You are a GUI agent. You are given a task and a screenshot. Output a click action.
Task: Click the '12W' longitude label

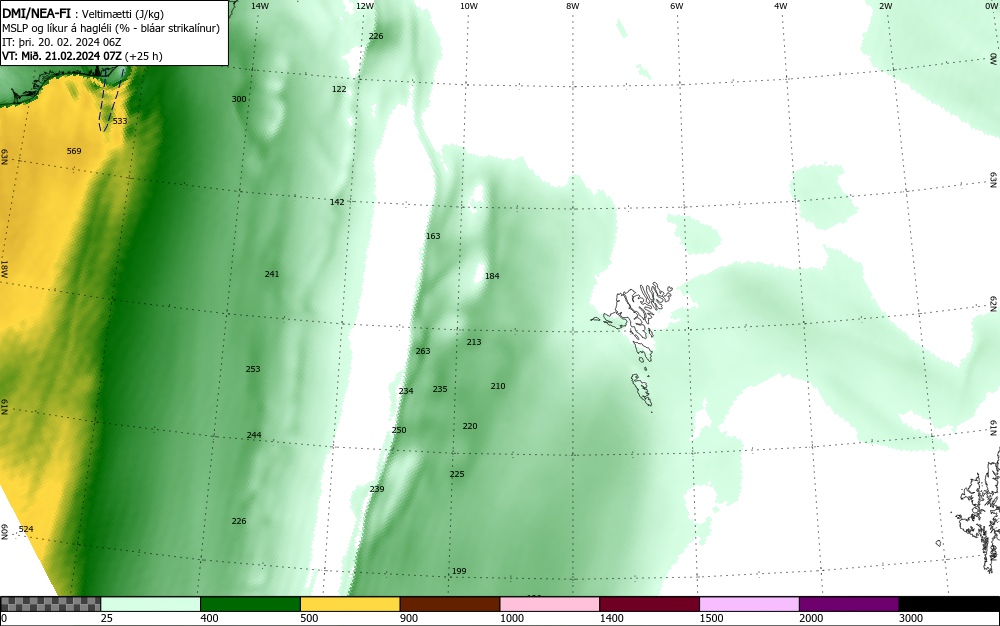(x=364, y=6)
